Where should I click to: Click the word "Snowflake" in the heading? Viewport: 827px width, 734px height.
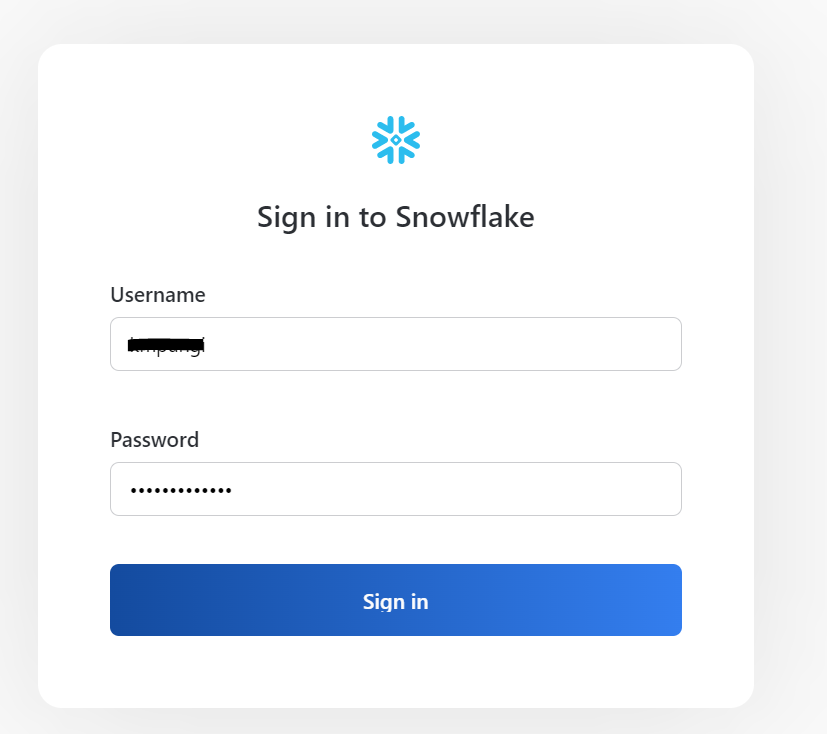coord(465,217)
